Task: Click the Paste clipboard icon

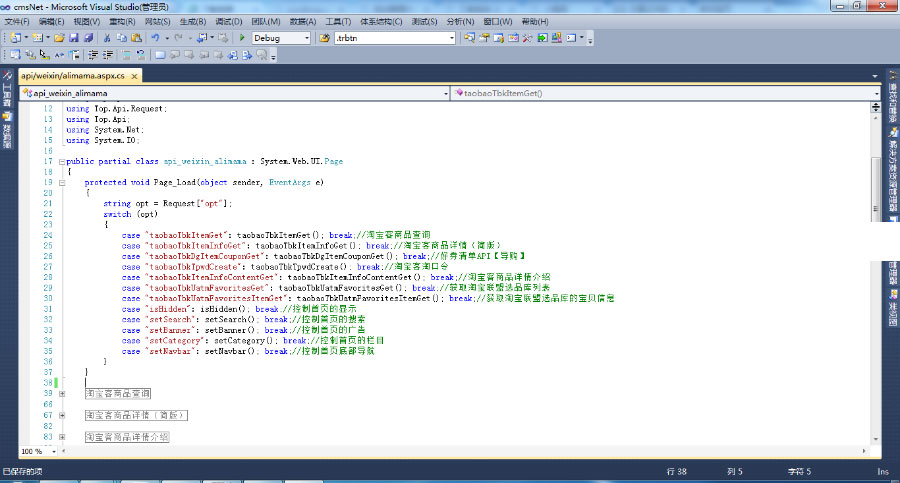Action: [135, 38]
